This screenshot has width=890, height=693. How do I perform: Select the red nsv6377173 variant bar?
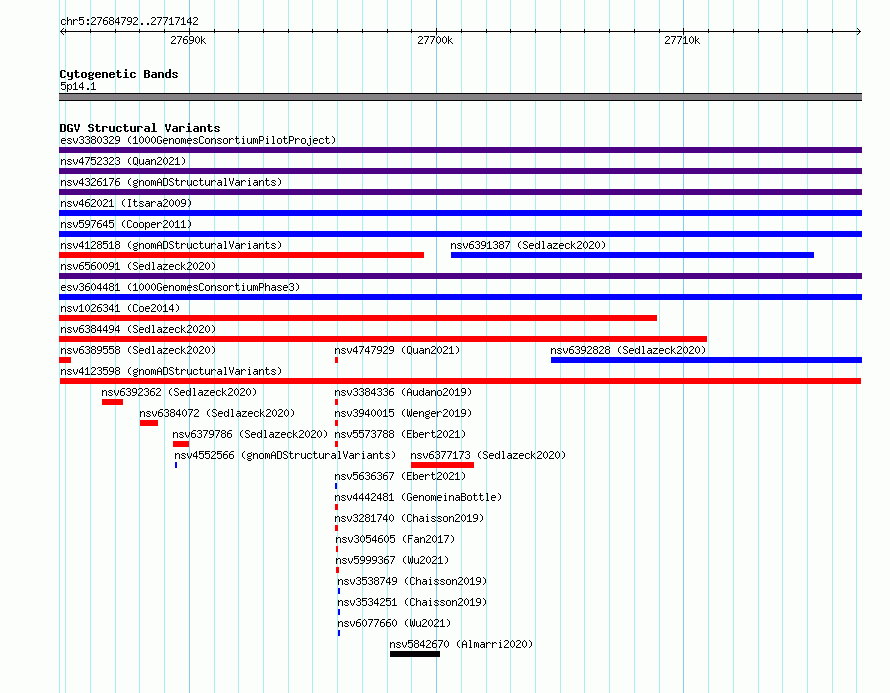442,465
